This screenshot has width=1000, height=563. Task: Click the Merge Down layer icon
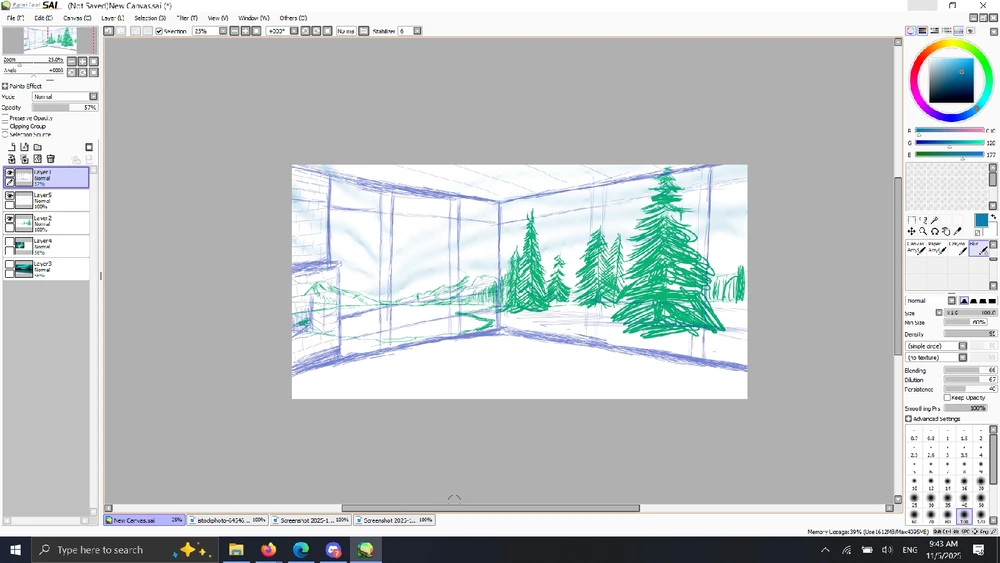[x=24, y=159]
